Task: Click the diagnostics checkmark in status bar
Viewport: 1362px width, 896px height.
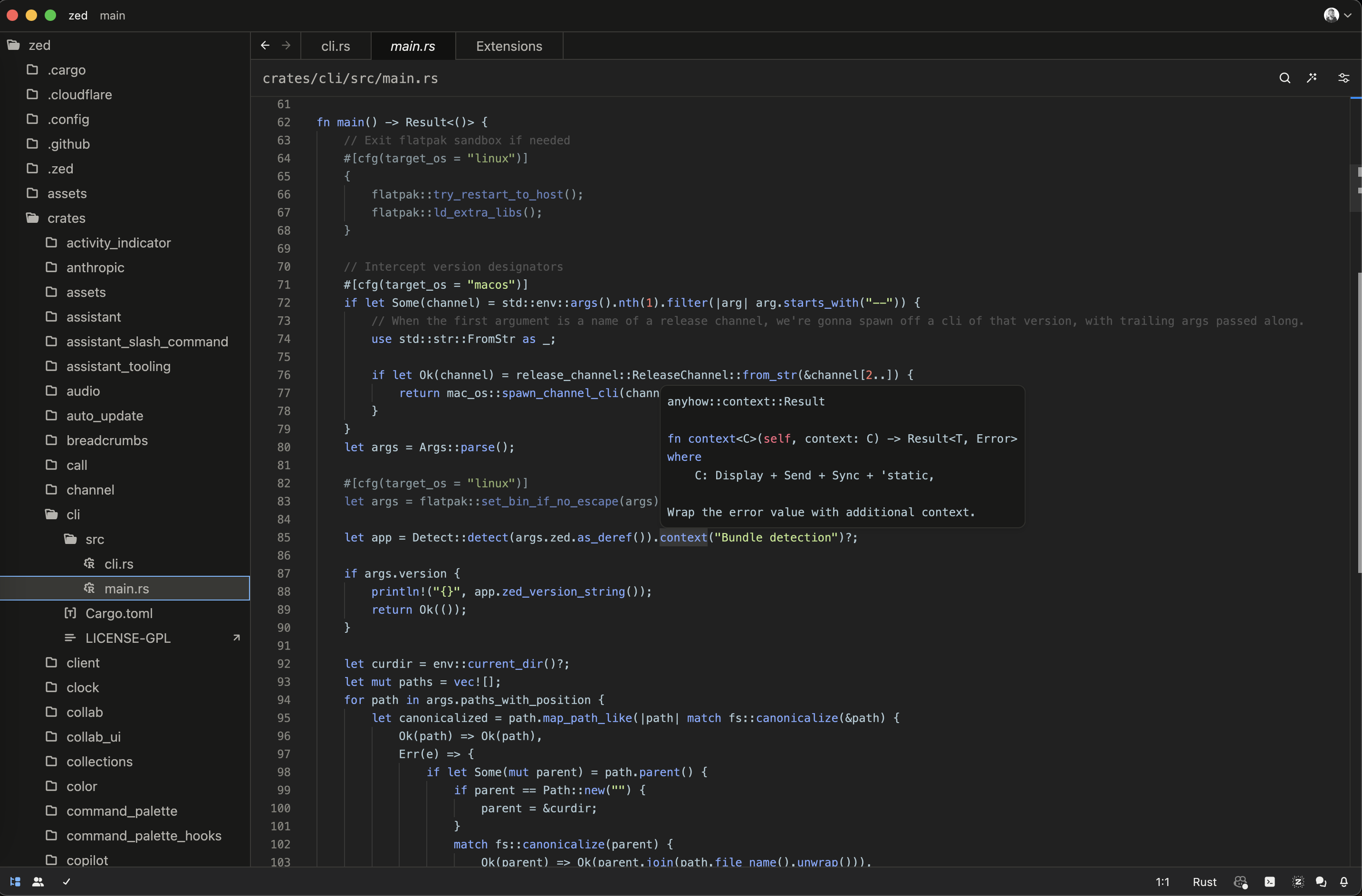Action: (x=67, y=882)
